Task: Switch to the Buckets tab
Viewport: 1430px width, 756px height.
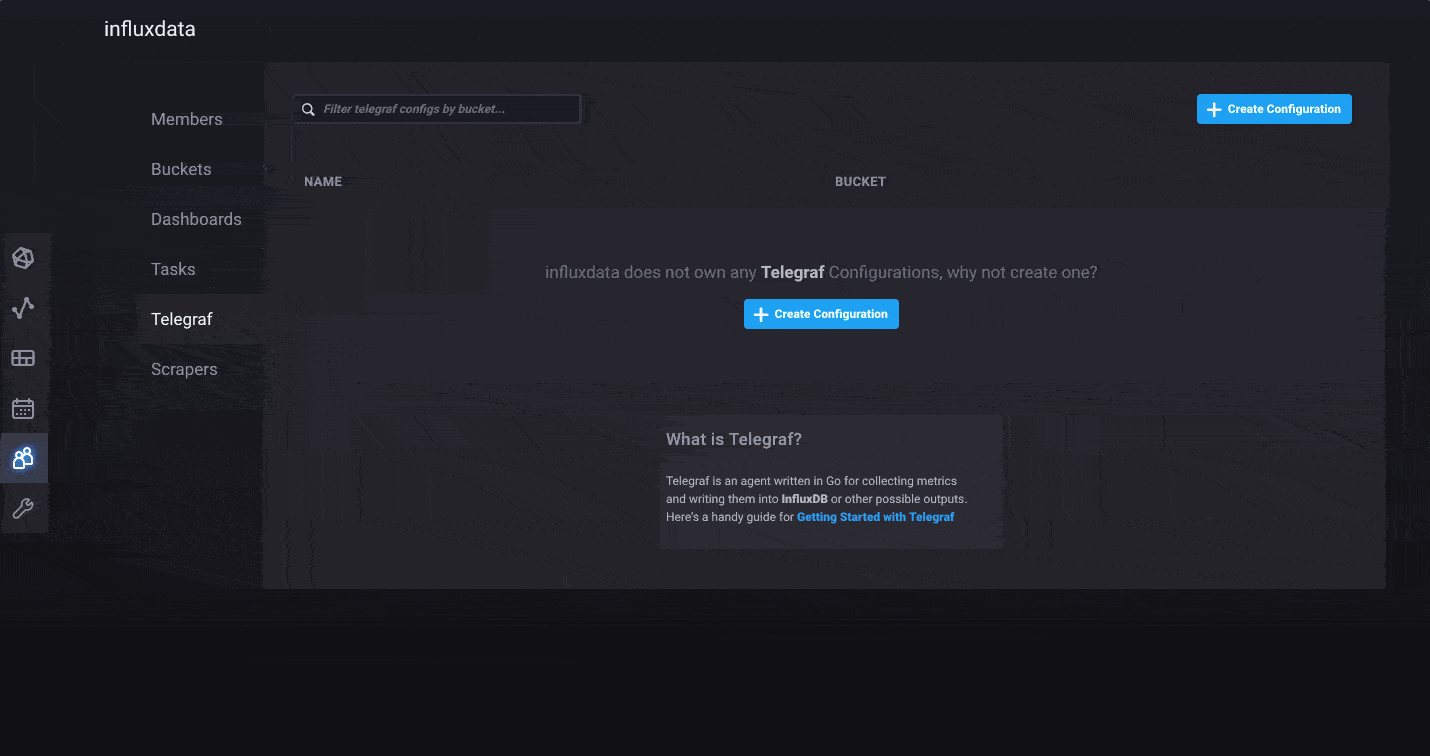Action: click(181, 169)
